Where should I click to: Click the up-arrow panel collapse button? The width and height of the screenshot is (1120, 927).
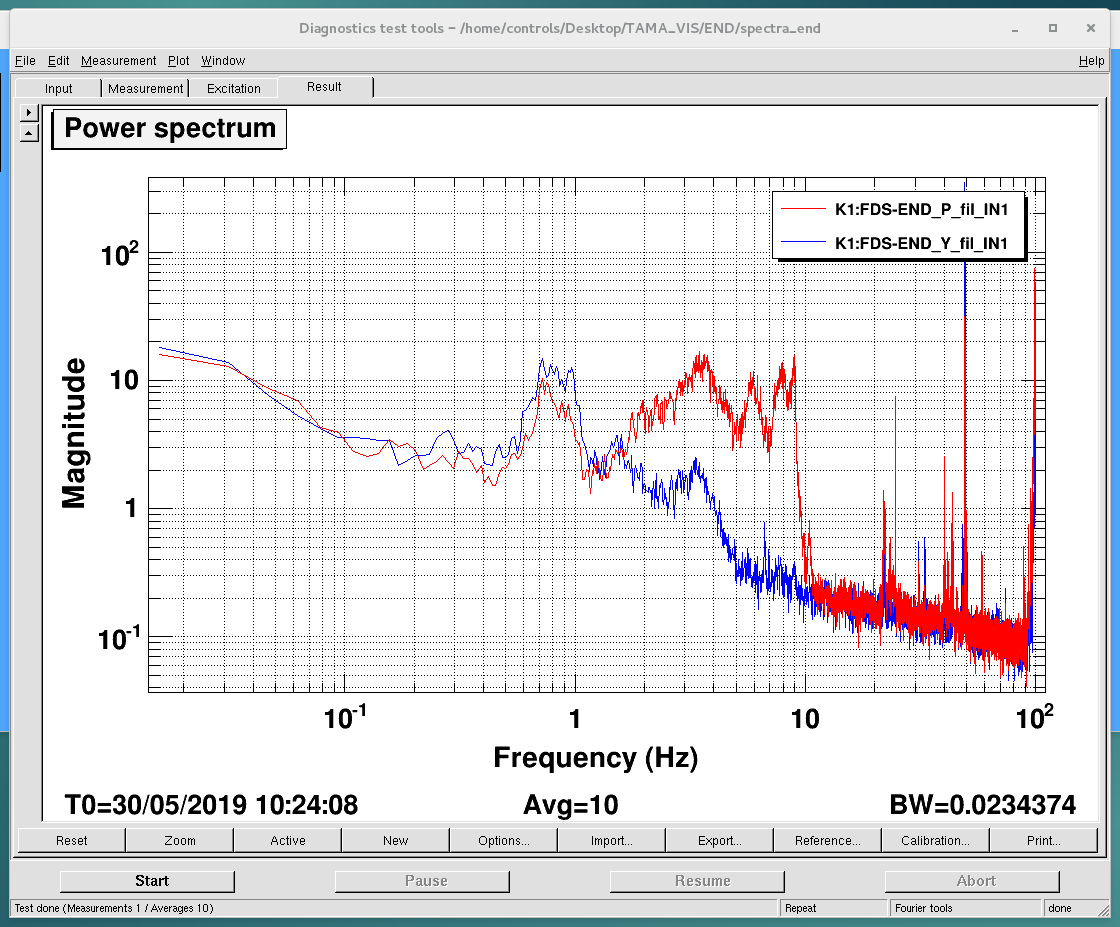(x=29, y=132)
